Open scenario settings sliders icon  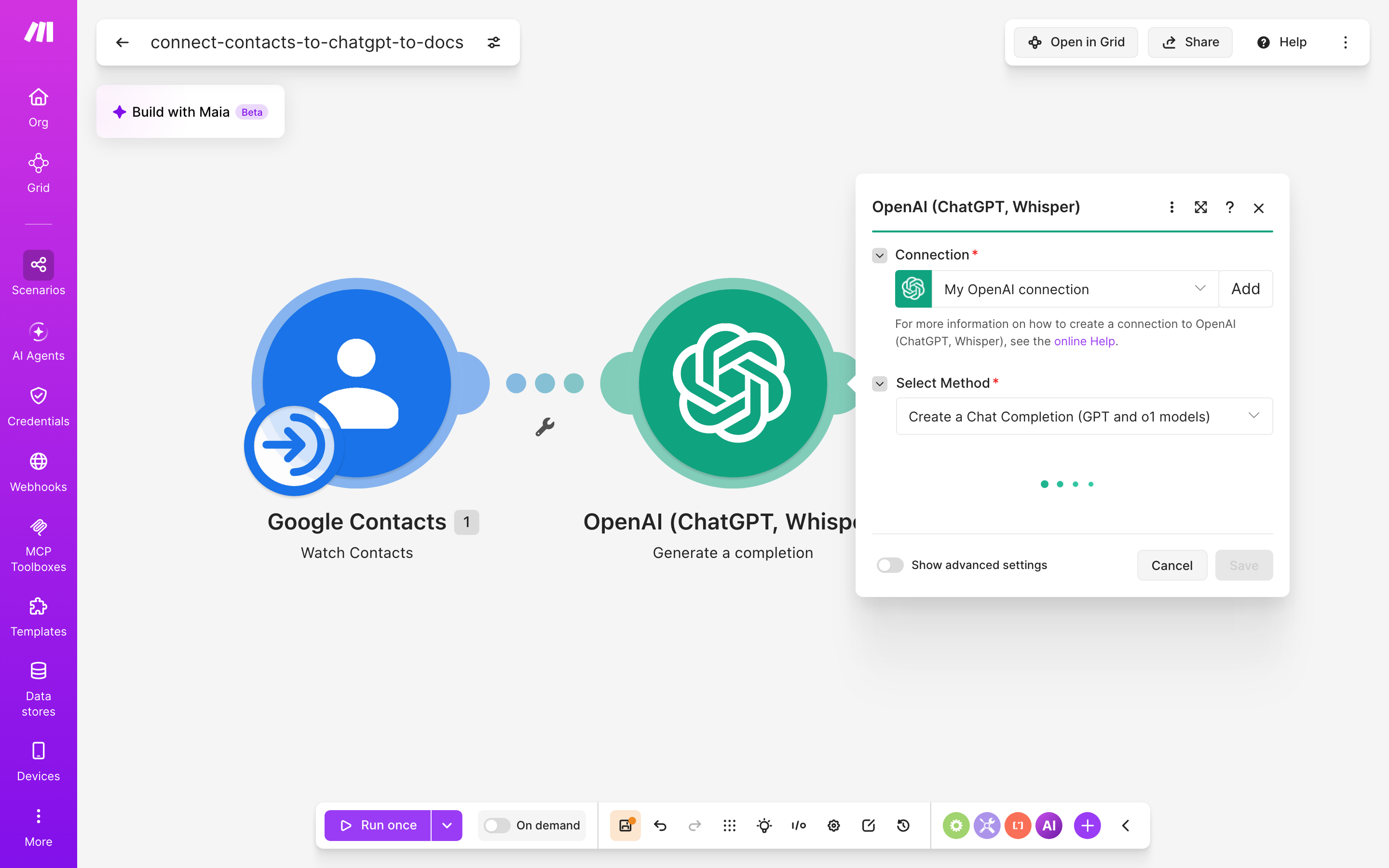click(493, 42)
